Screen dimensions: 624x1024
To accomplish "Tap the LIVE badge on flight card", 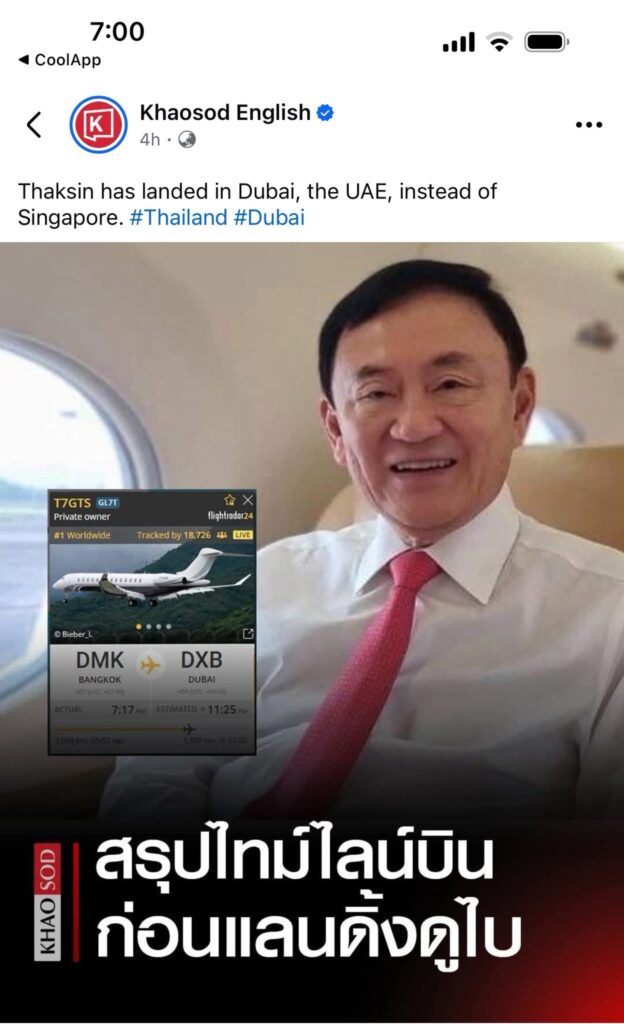I will pyautogui.click(x=243, y=535).
